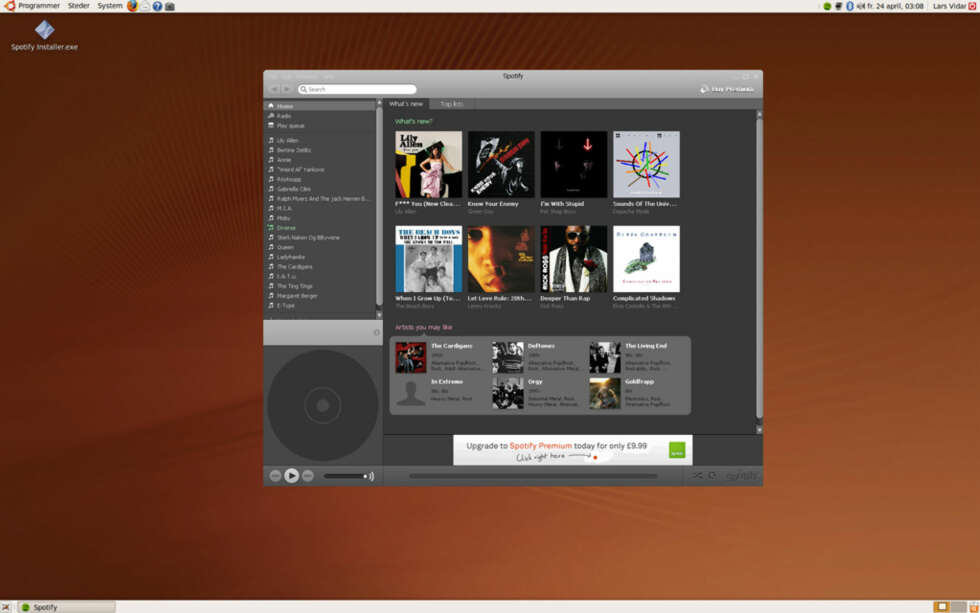The width and height of the screenshot is (980, 613).
Task: Switch to the Top lists tab
Action: (452, 104)
